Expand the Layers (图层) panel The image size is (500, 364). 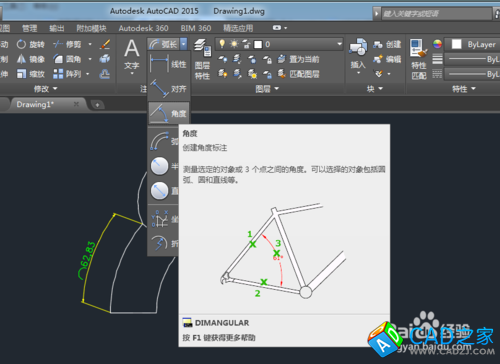[267, 89]
